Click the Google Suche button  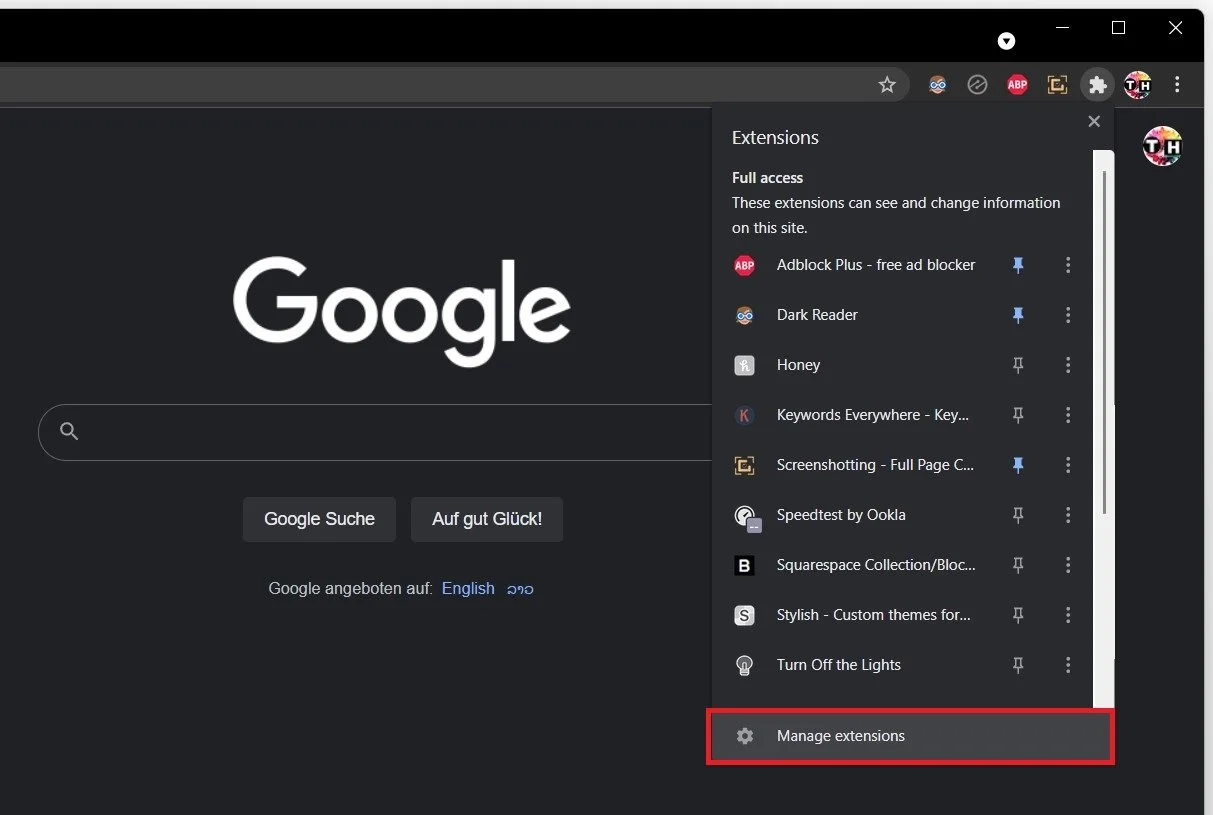tap(319, 519)
